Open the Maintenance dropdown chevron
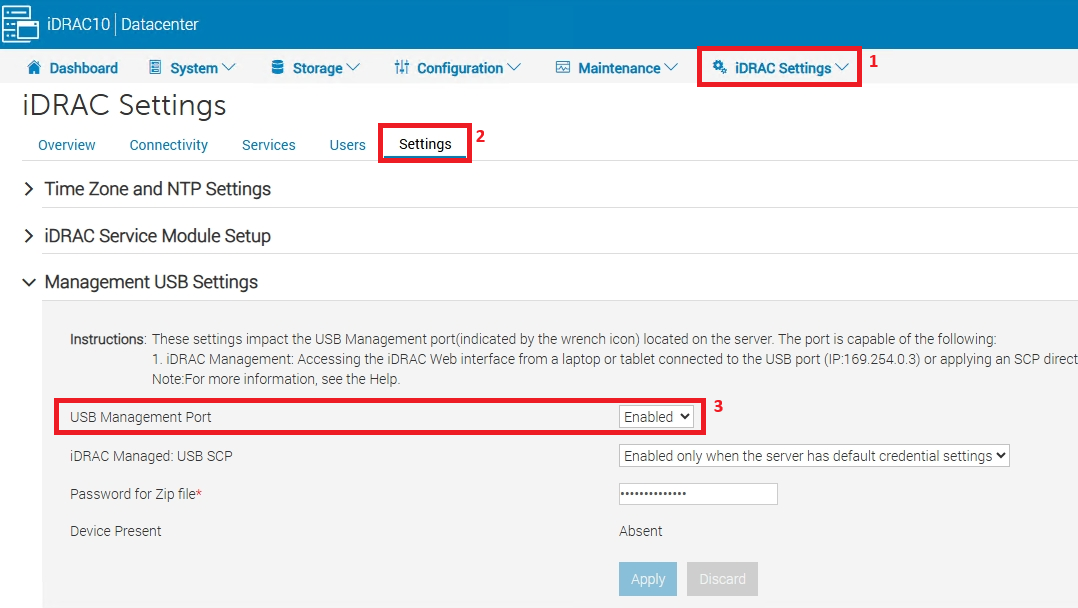This screenshot has height=608, width=1078. coord(671,67)
